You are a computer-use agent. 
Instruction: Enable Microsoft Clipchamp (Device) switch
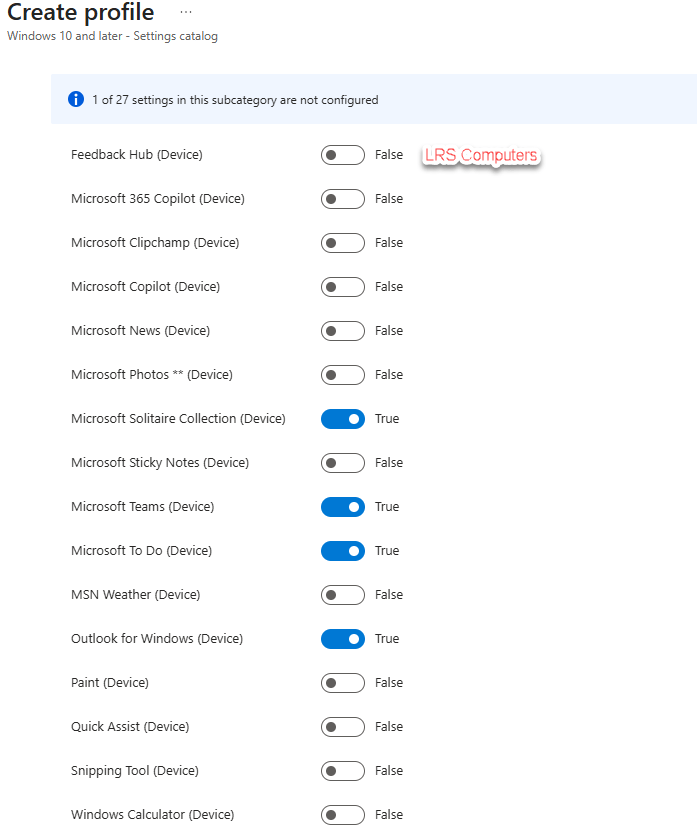click(342, 243)
